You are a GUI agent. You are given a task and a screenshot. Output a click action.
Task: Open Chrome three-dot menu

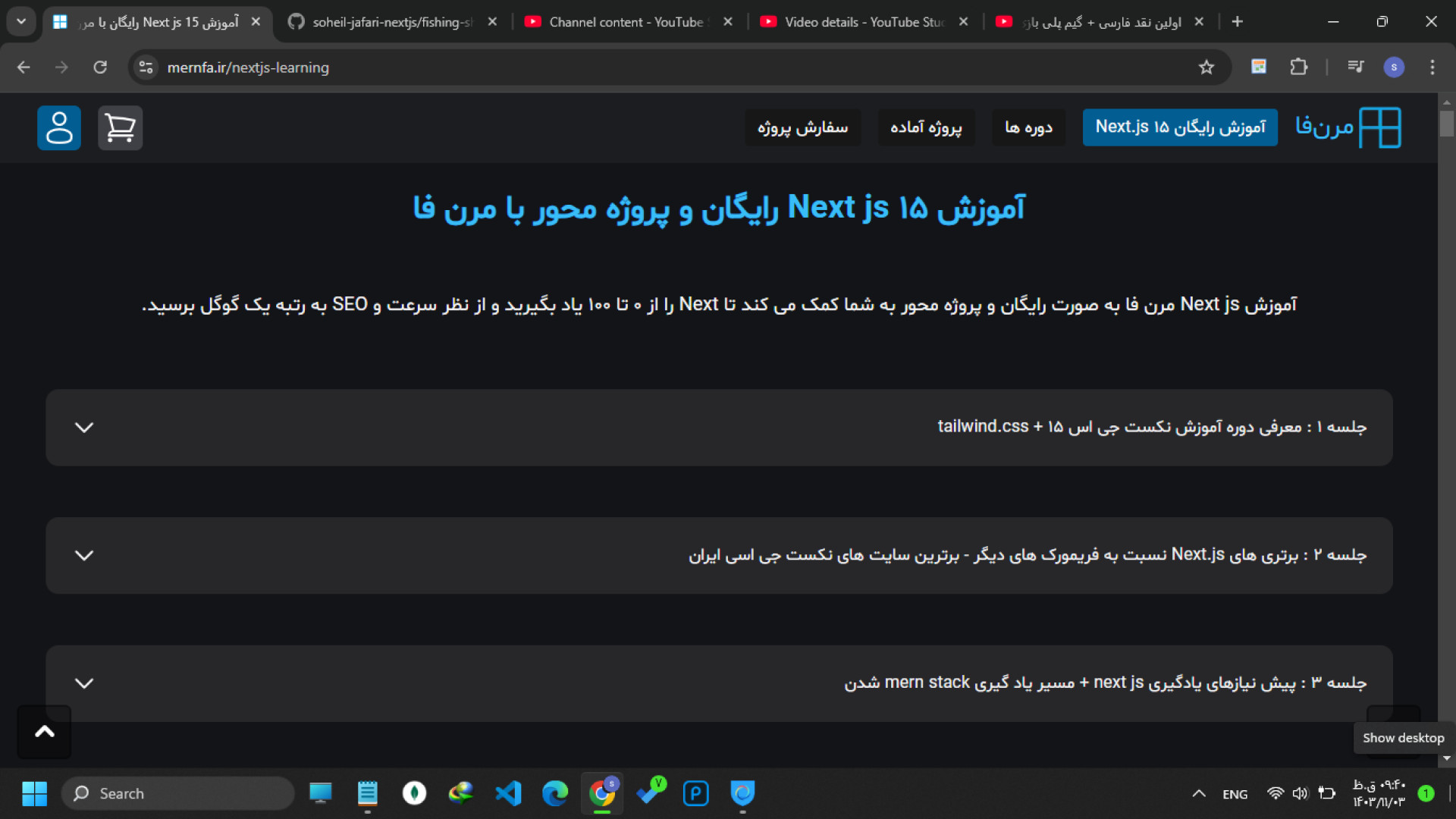1432,67
